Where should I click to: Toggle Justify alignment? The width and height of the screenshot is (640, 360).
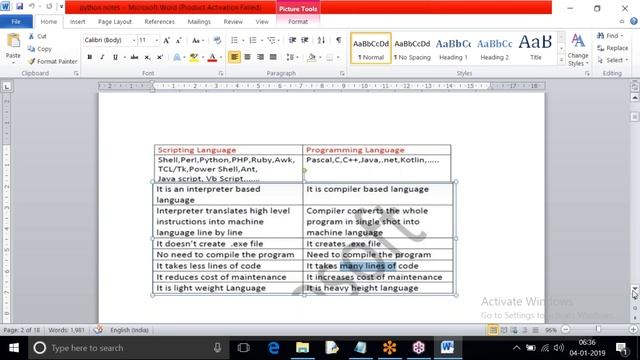pyautogui.click(x=273, y=57)
